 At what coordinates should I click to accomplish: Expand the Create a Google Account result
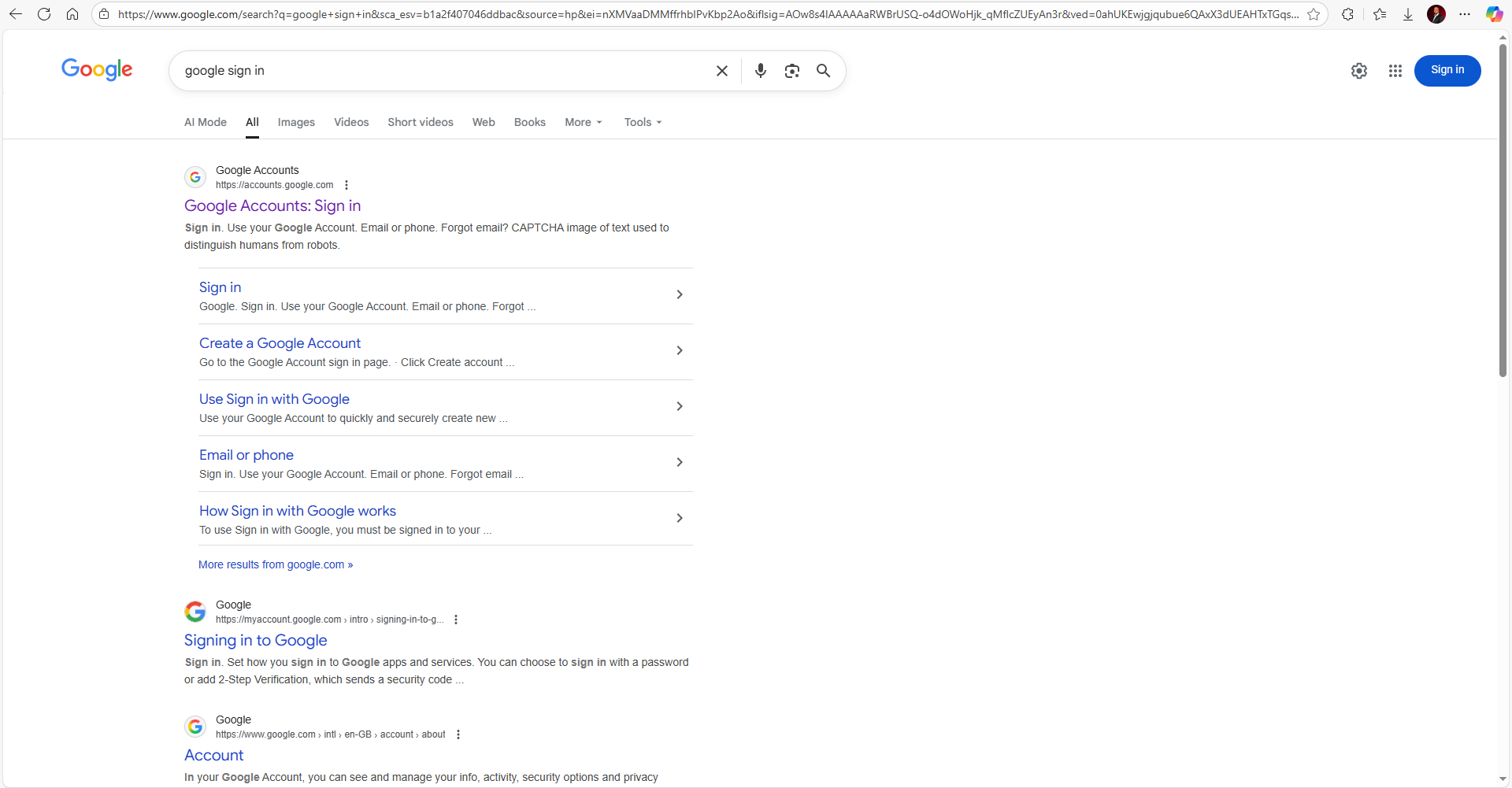click(x=679, y=350)
